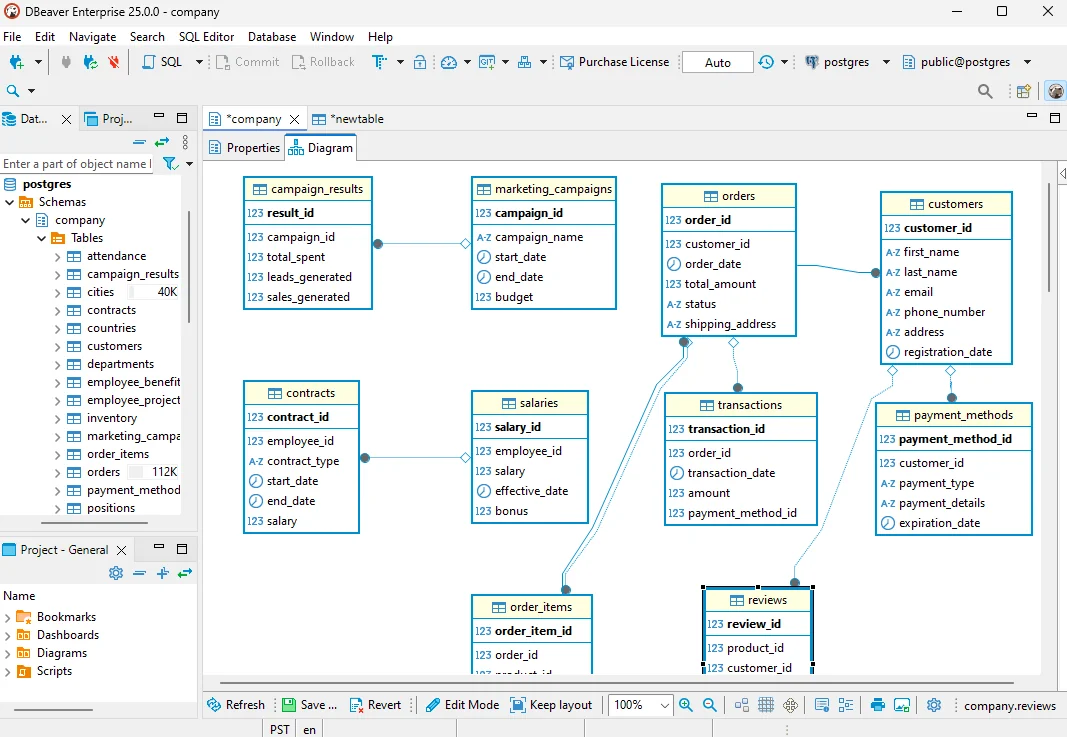Click the Project panel settings gear

[116, 573]
